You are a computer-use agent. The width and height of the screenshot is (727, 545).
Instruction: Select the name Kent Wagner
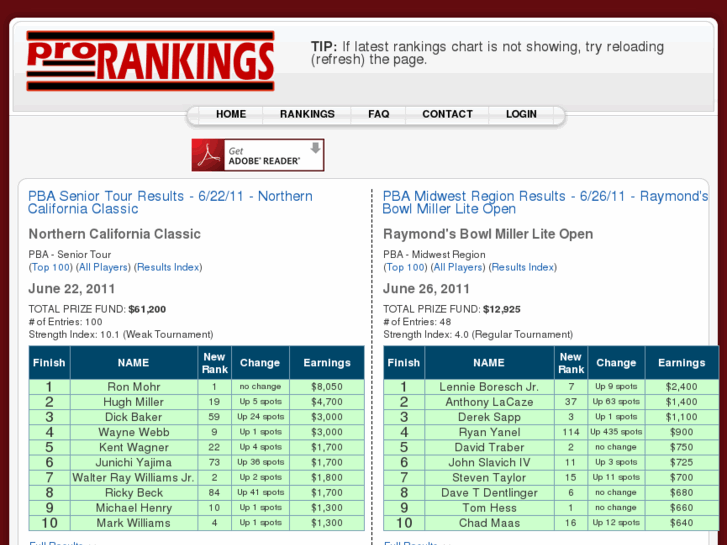134,448
